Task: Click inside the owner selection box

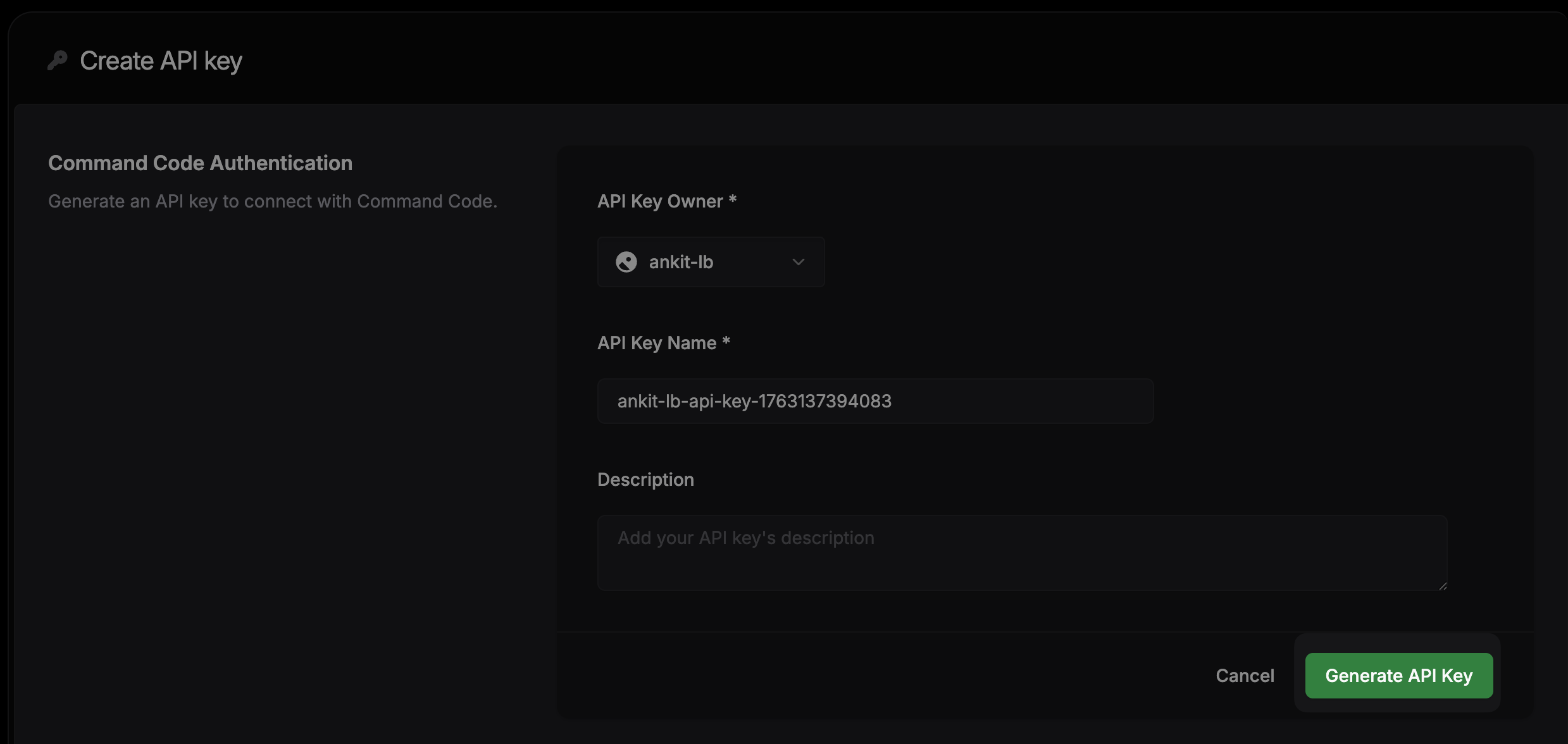Action: coord(711,261)
